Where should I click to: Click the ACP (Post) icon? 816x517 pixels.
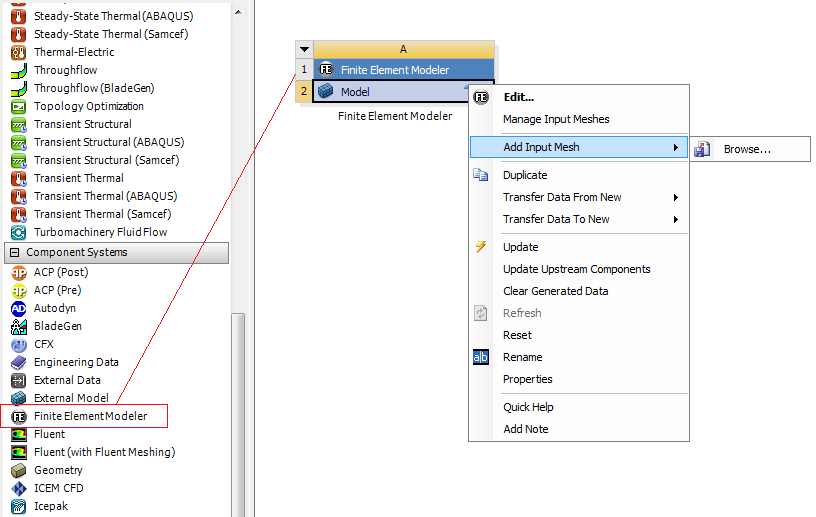click(18, 273)
